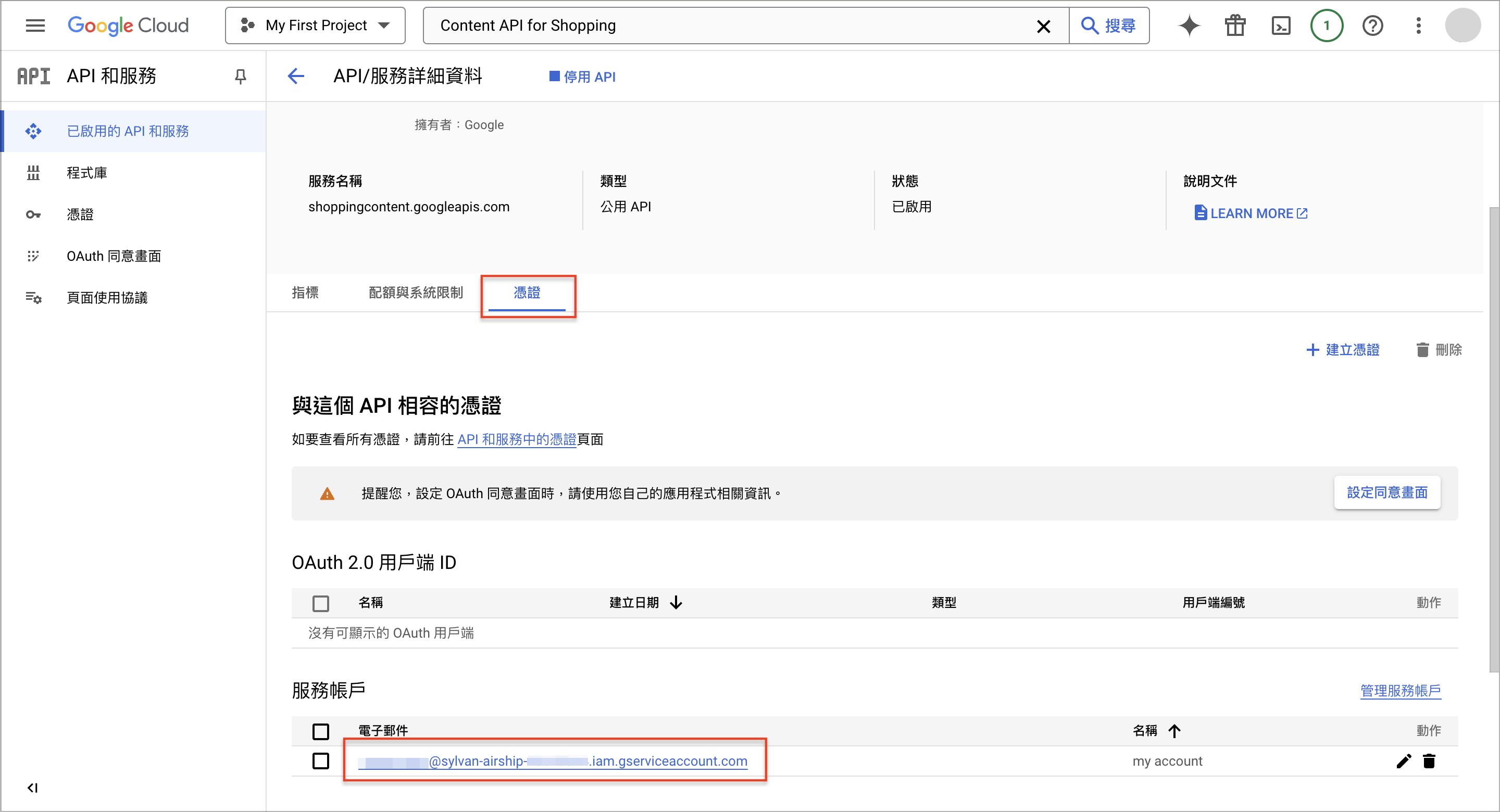Click the my account name cell

[1167, 762]
